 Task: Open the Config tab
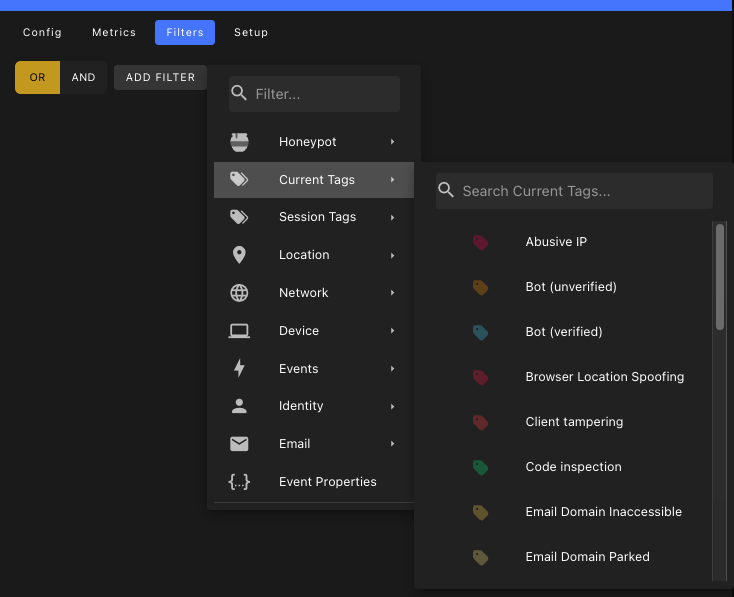tap(42, 32)
